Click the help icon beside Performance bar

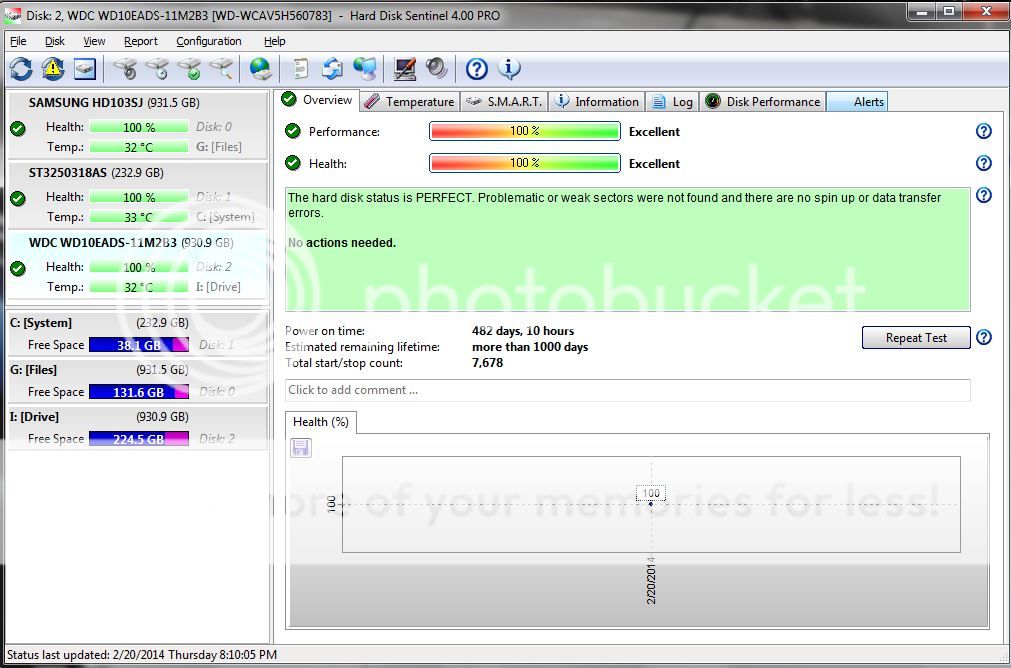point(983,132)
